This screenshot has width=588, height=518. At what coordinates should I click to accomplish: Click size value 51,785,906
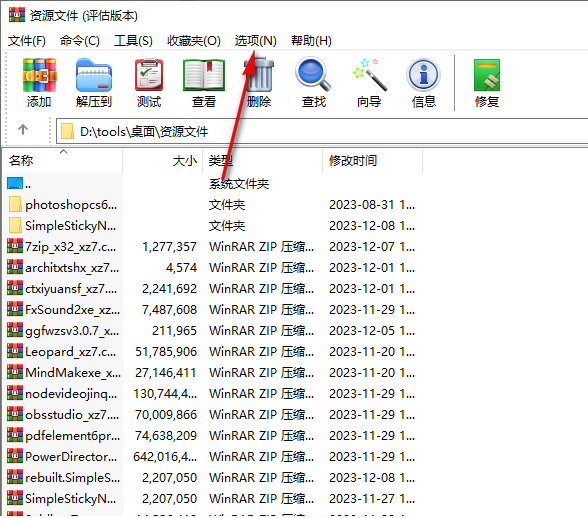(166, 351)
